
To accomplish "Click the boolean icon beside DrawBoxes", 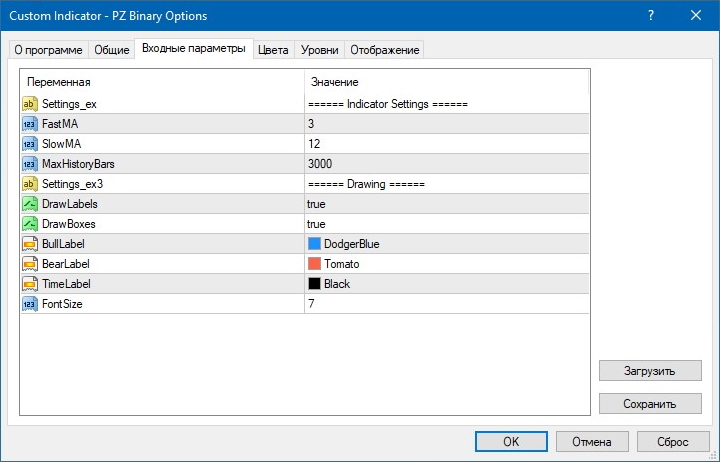I will pos(29,224).
